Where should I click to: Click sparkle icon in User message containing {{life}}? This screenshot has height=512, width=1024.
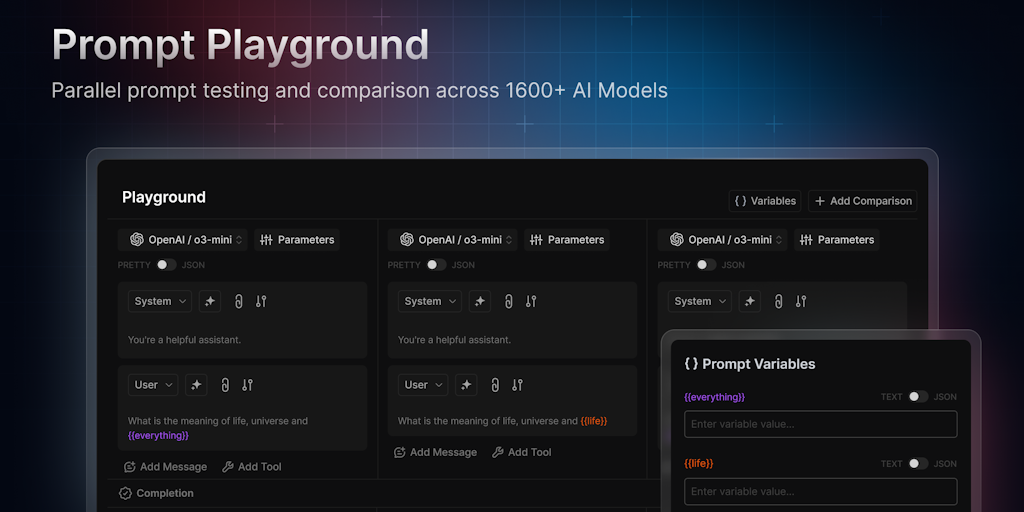[466, 385]
